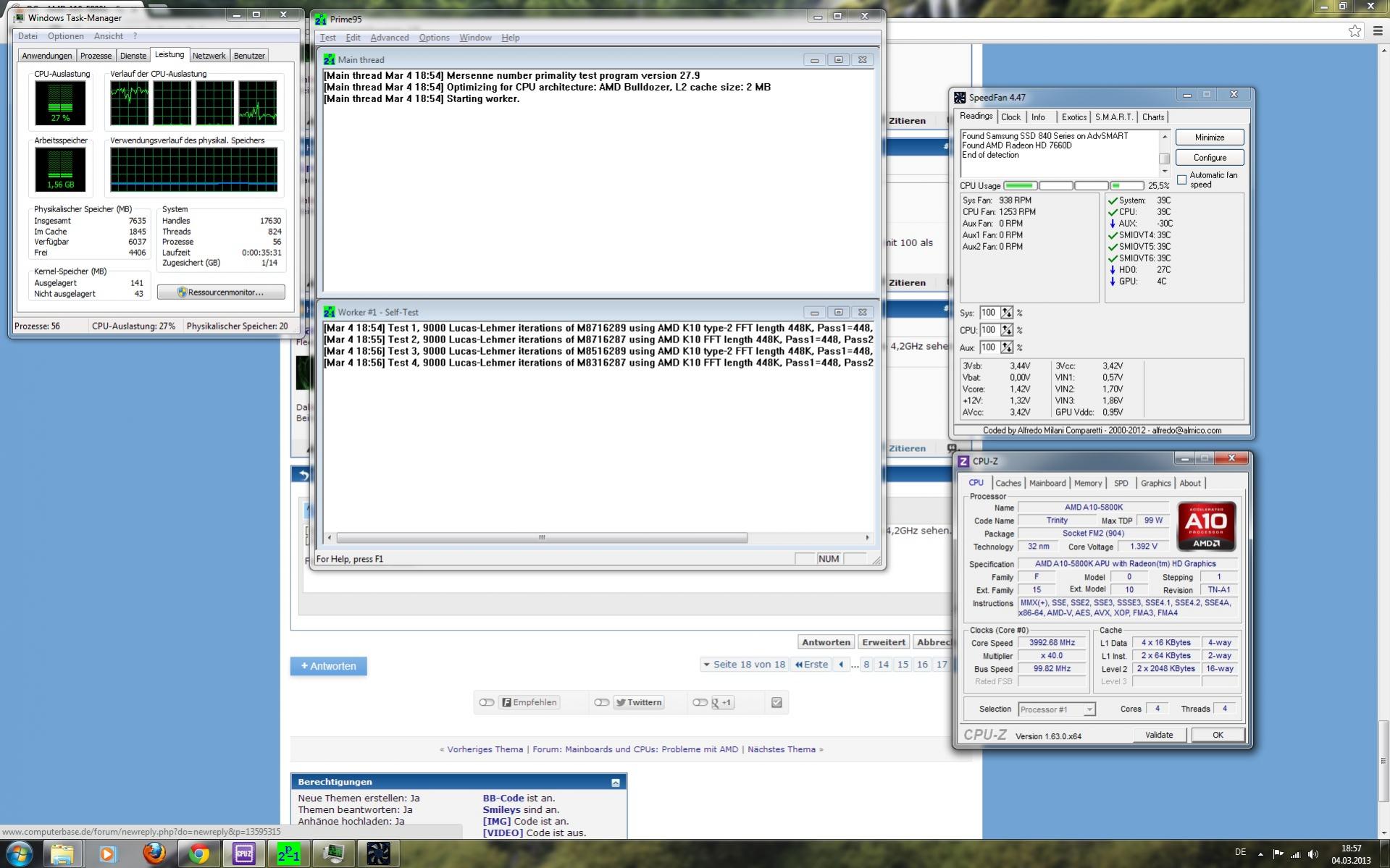Click the Validate button in CPU-Z
The image size is (1390, 868).
1159,735
